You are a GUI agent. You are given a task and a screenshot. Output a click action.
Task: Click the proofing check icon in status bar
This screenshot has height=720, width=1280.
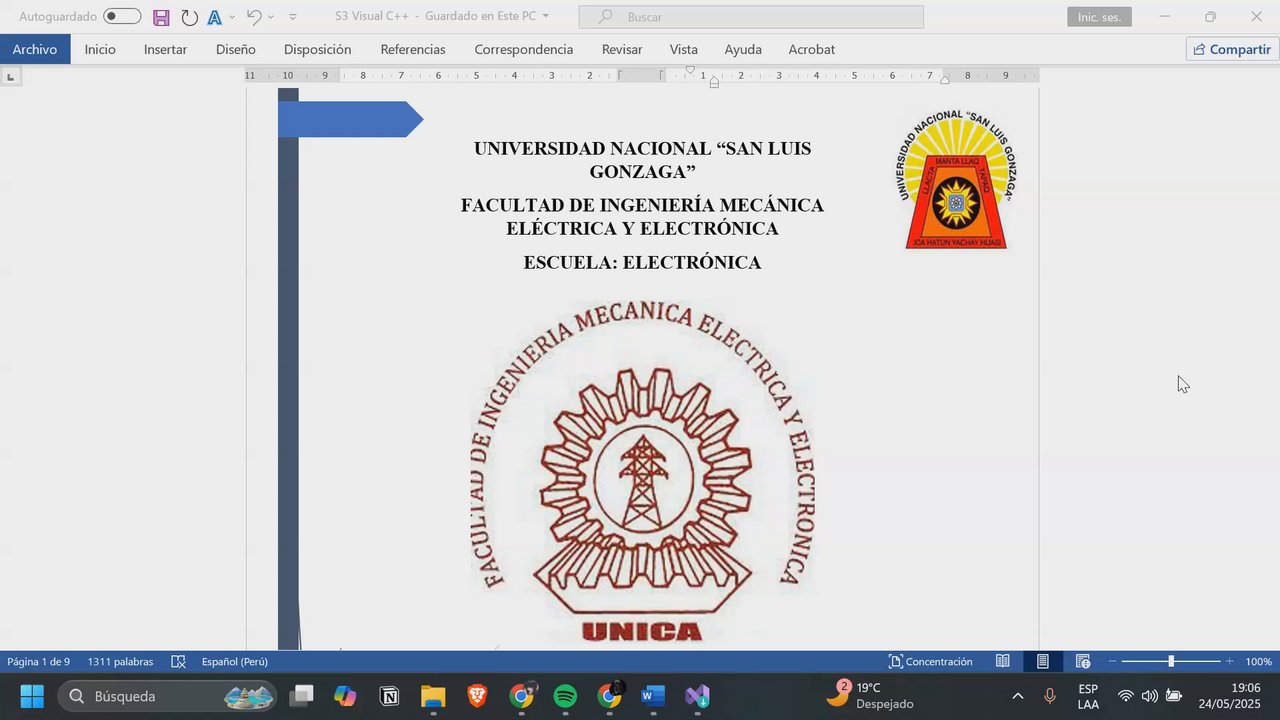click(178, 662)
